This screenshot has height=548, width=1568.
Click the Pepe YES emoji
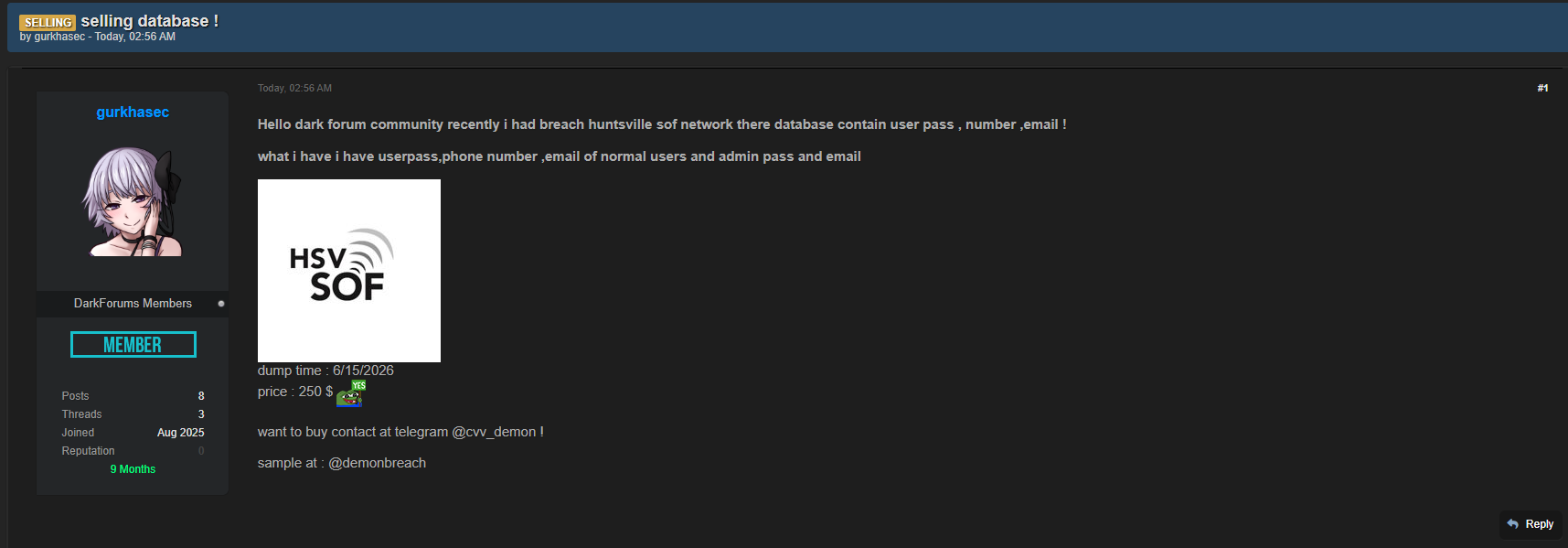351,393
